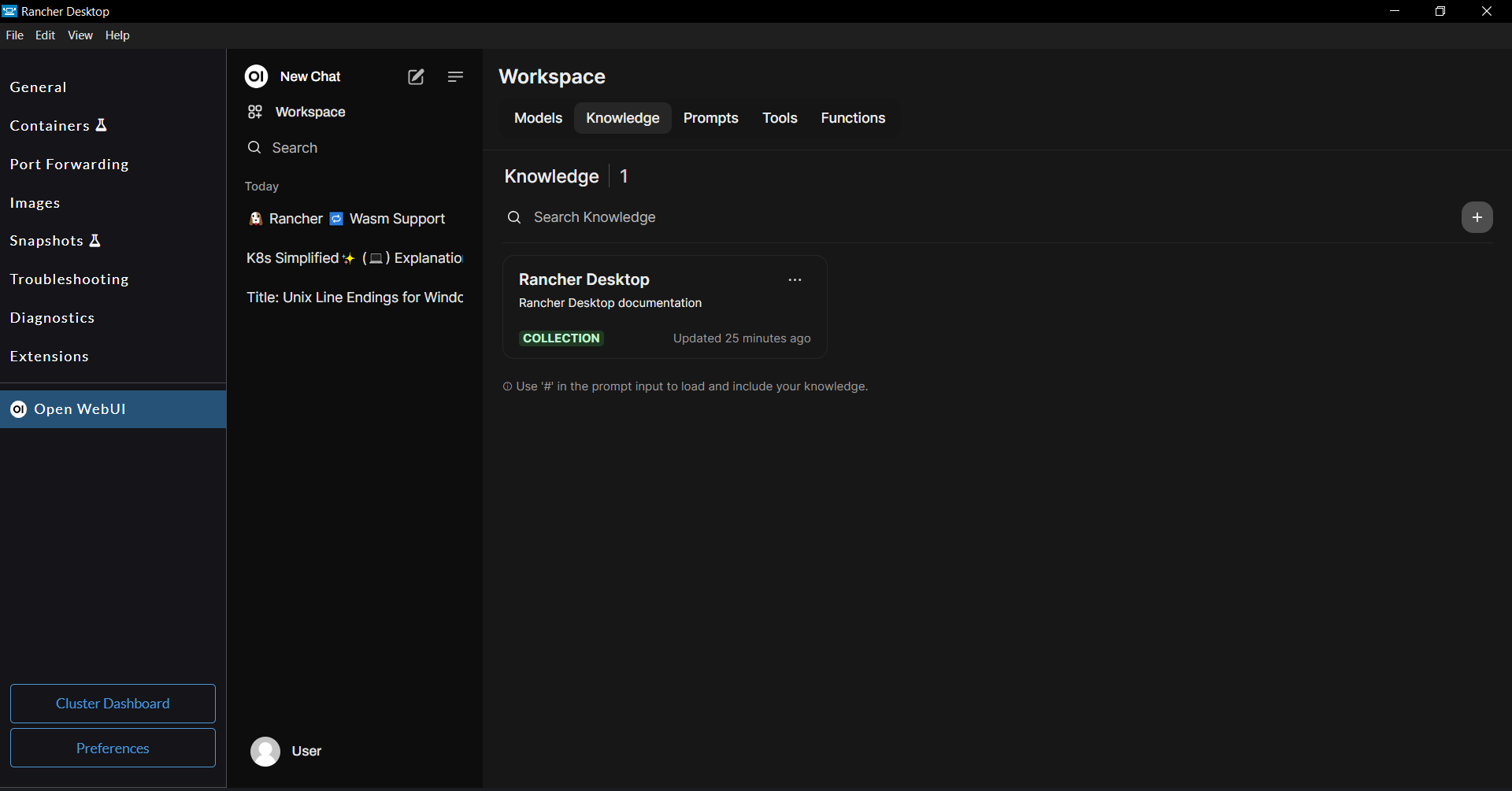Click the Updated 25 minutes ago text

coord(742,338)
